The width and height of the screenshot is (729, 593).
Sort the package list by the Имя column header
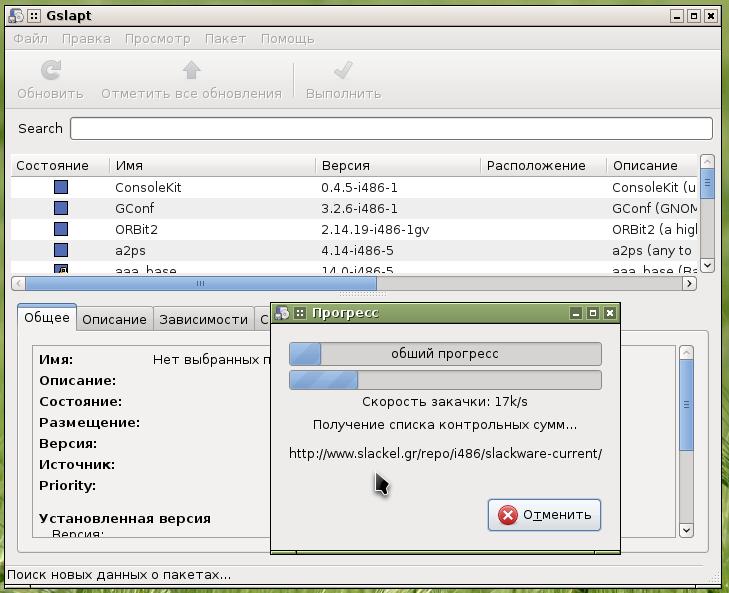tap(212, 166)
